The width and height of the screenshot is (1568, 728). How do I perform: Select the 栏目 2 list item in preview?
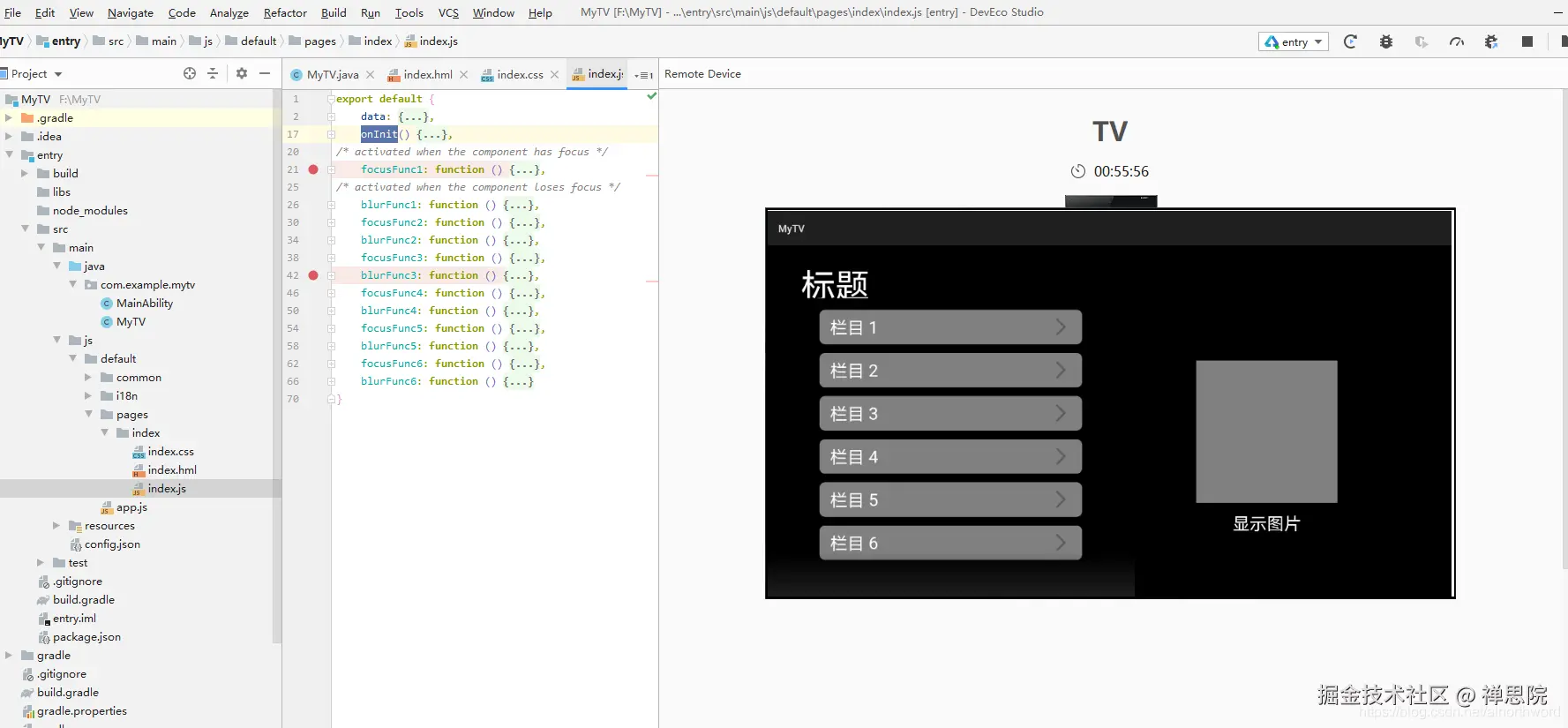point(950,371)
